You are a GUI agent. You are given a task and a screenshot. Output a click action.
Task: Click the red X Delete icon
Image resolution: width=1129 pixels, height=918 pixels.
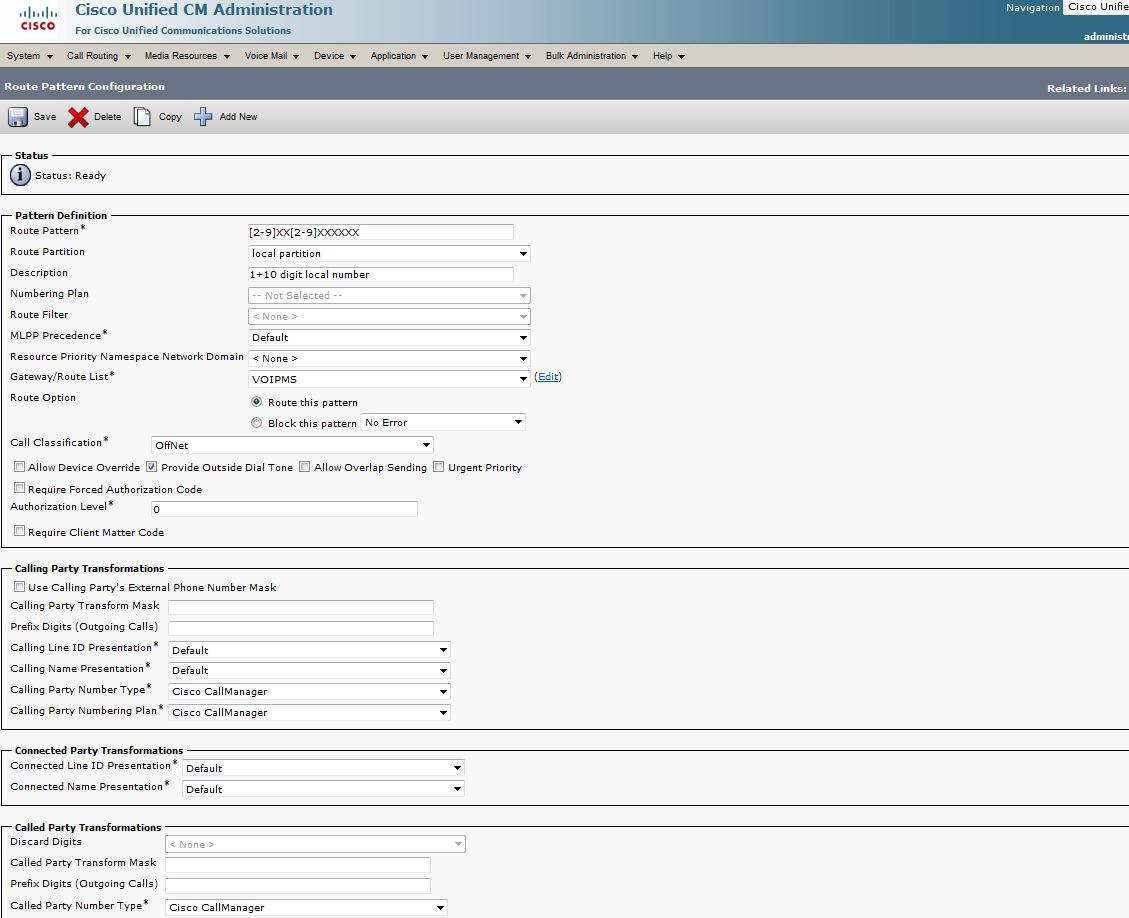[78, 117]
